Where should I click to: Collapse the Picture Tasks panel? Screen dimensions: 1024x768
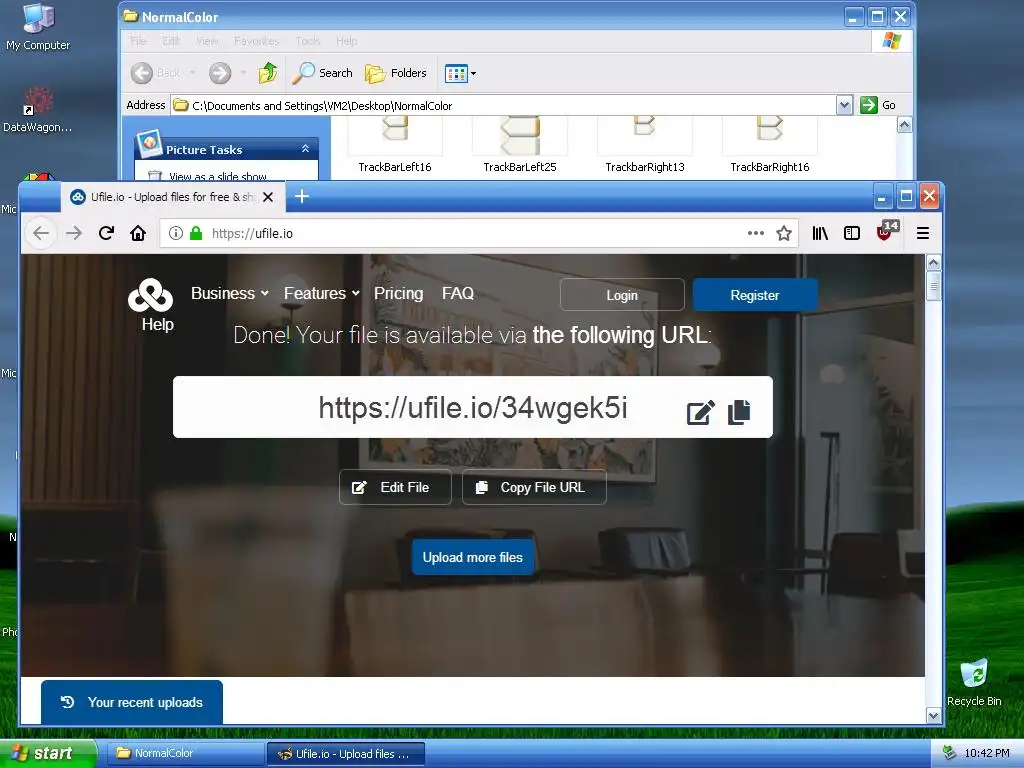pos(305,149)
